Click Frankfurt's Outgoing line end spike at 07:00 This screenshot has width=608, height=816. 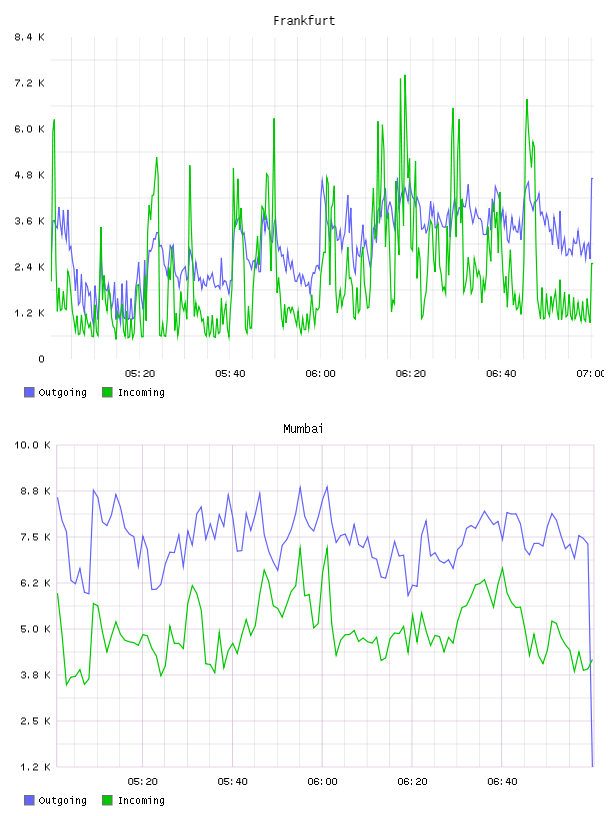[x=591, y=180]
